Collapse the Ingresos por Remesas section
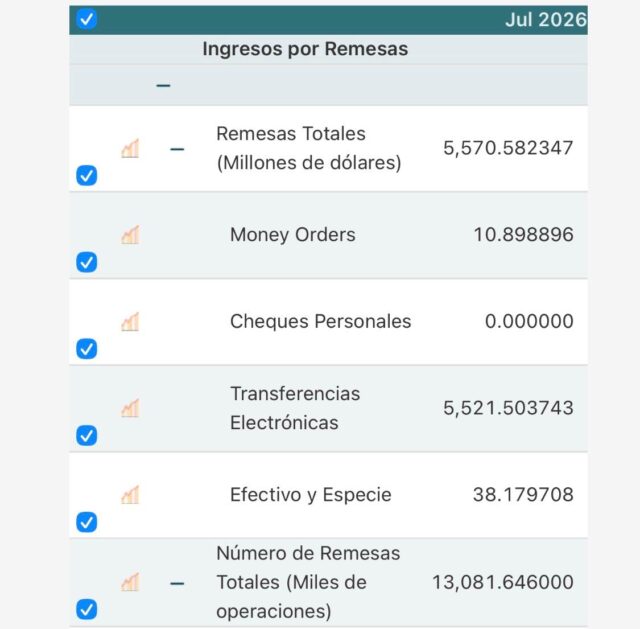 pos(163,85)
